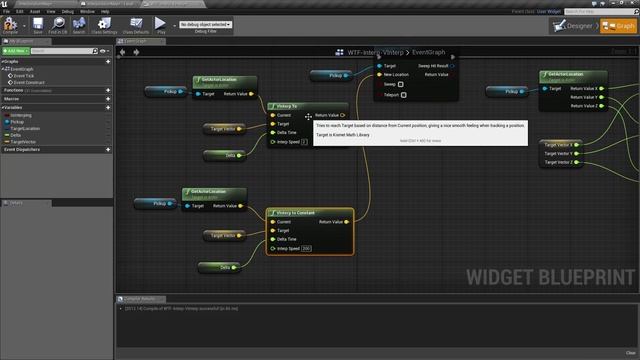Click Interp Speed value on VInterp To
The width and height of the screenshot is (640, 360).
click(x=304, y=142)
